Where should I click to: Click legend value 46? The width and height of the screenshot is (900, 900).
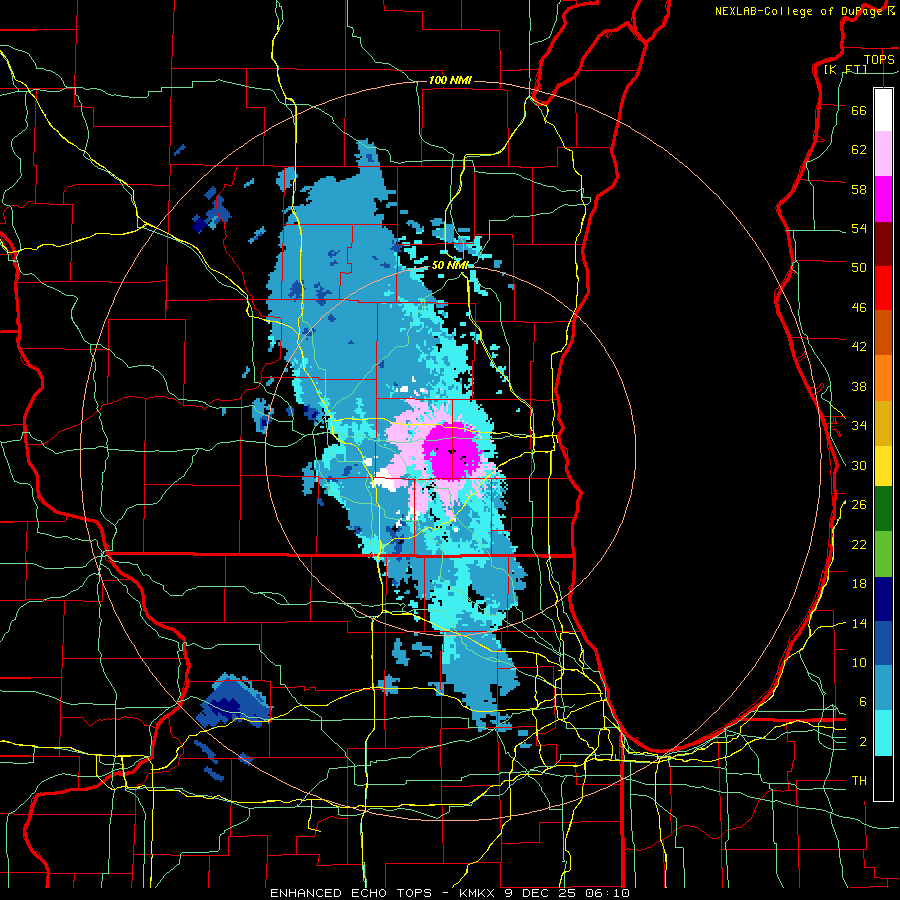(x=859, y=308)
